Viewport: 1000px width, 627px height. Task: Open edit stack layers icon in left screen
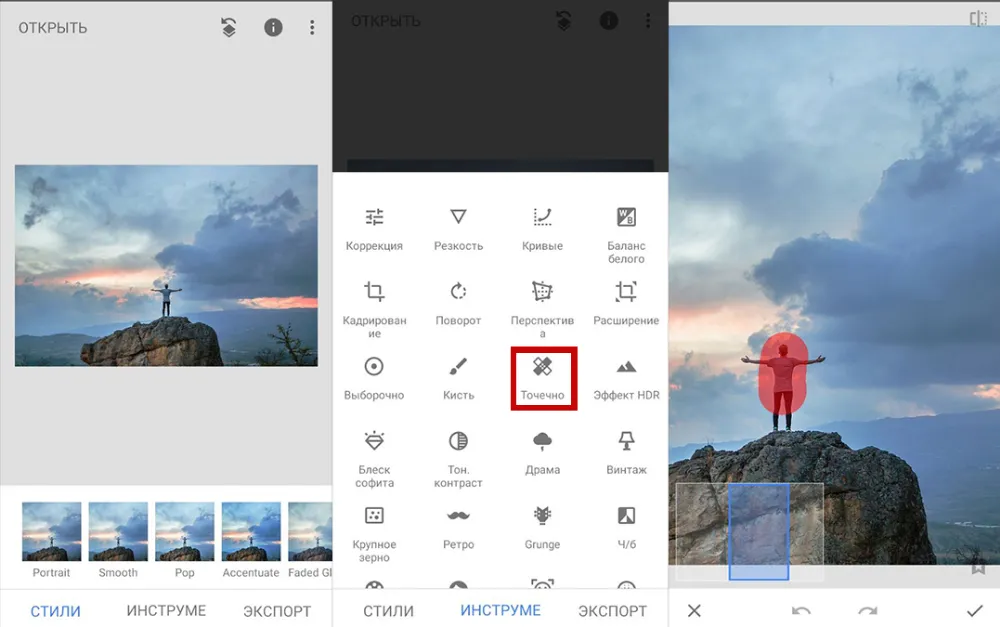click(x=228, y=27)
